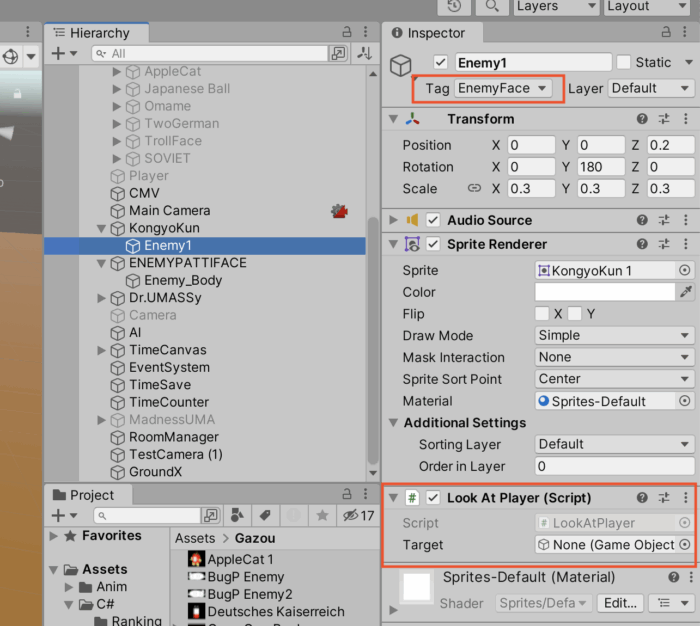700x626 pixels.
Task: Open Sprite Renderer help icon
Action: tap(642, 244)
